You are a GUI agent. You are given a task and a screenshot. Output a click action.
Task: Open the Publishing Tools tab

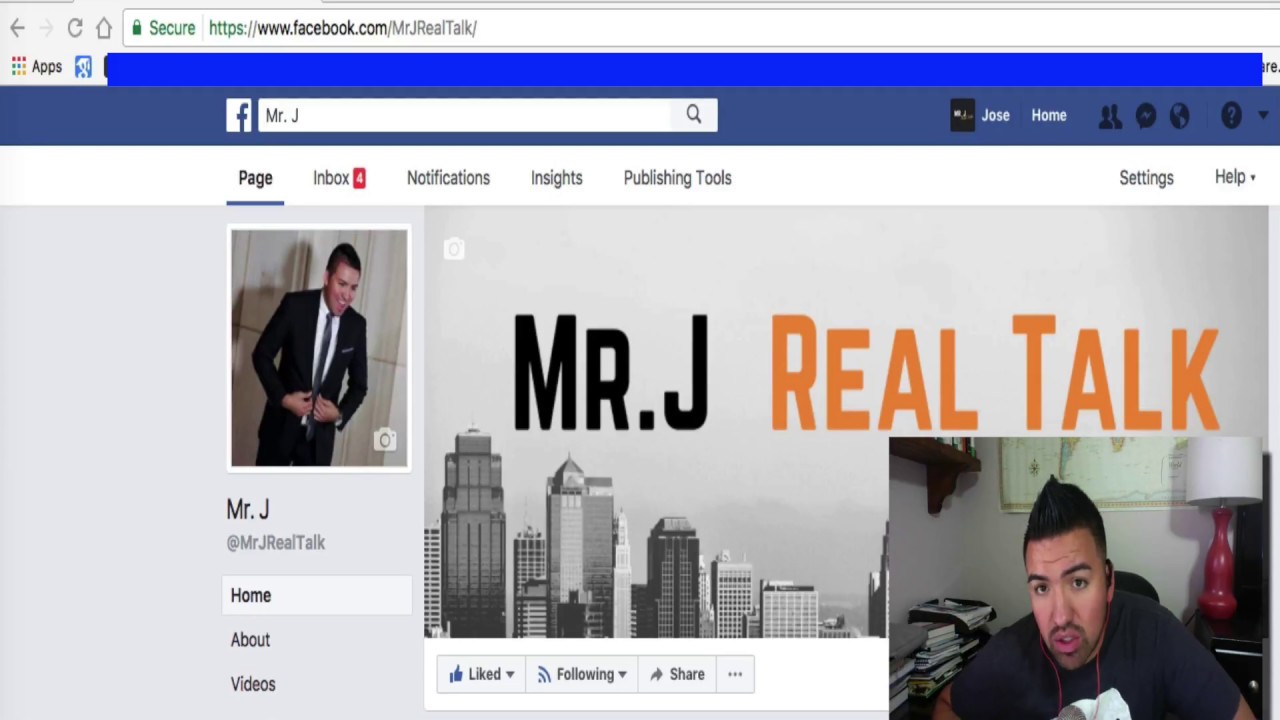pyautogui.click(x=678, y=178)
